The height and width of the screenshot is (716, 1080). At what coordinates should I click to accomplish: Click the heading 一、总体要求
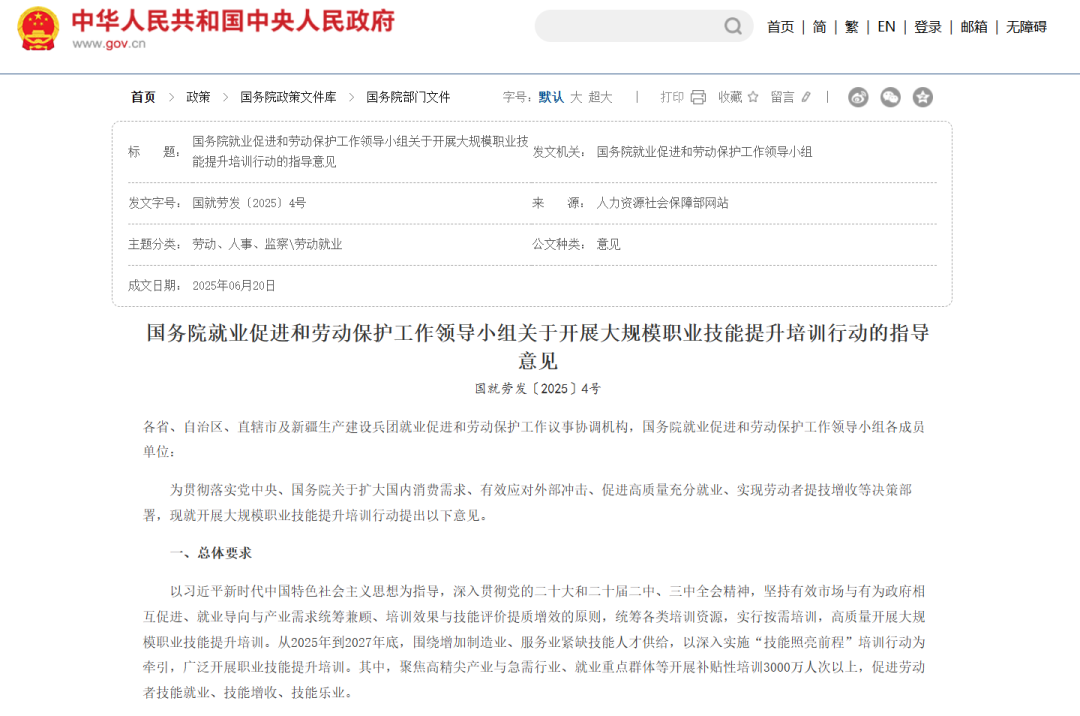tap(211, 553)
